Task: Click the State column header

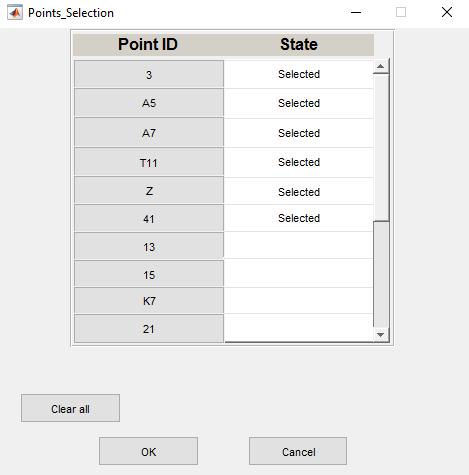Action: coord(299,44)
